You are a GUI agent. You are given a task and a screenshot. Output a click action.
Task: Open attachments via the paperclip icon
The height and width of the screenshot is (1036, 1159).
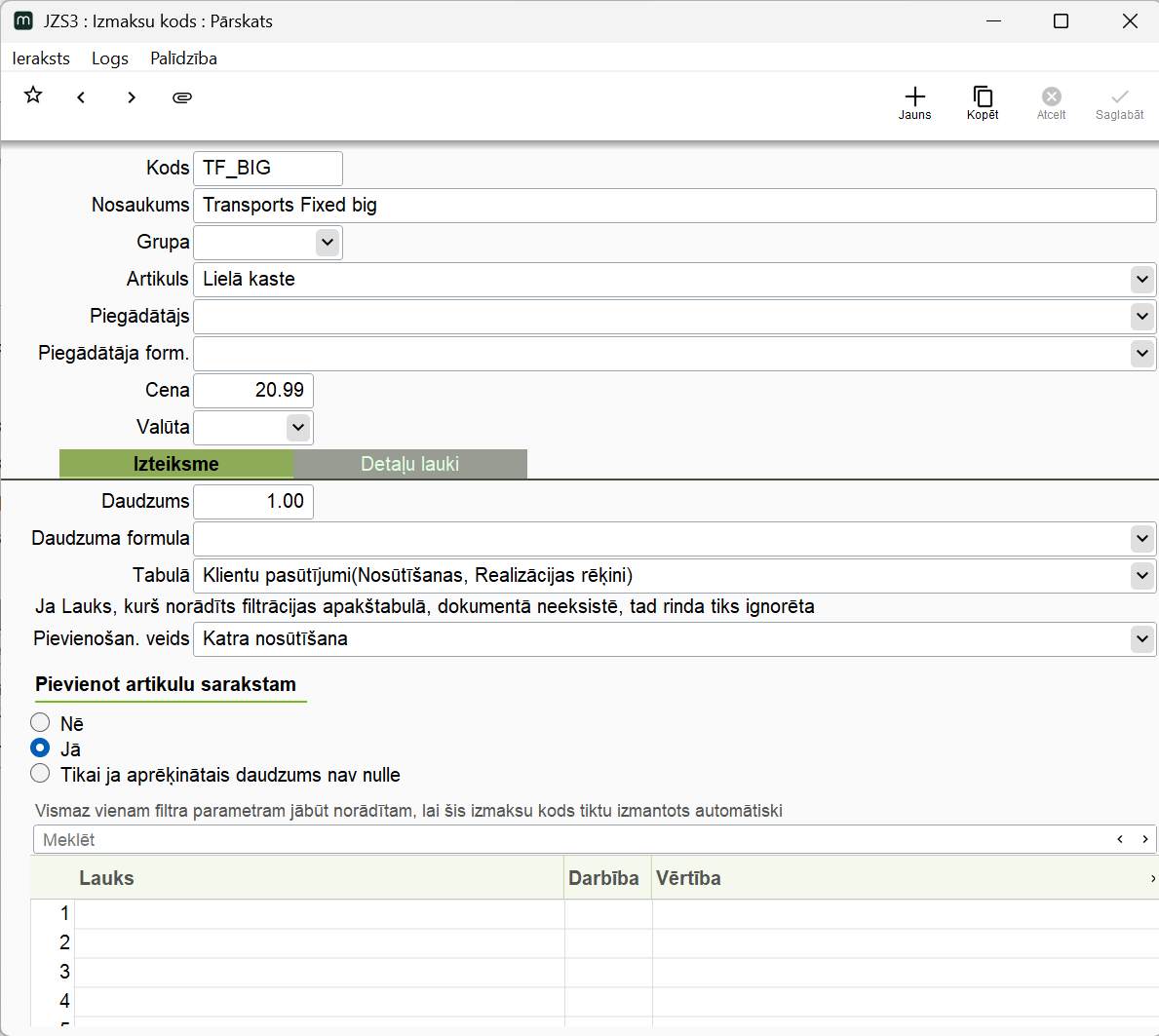click(182, 97)
